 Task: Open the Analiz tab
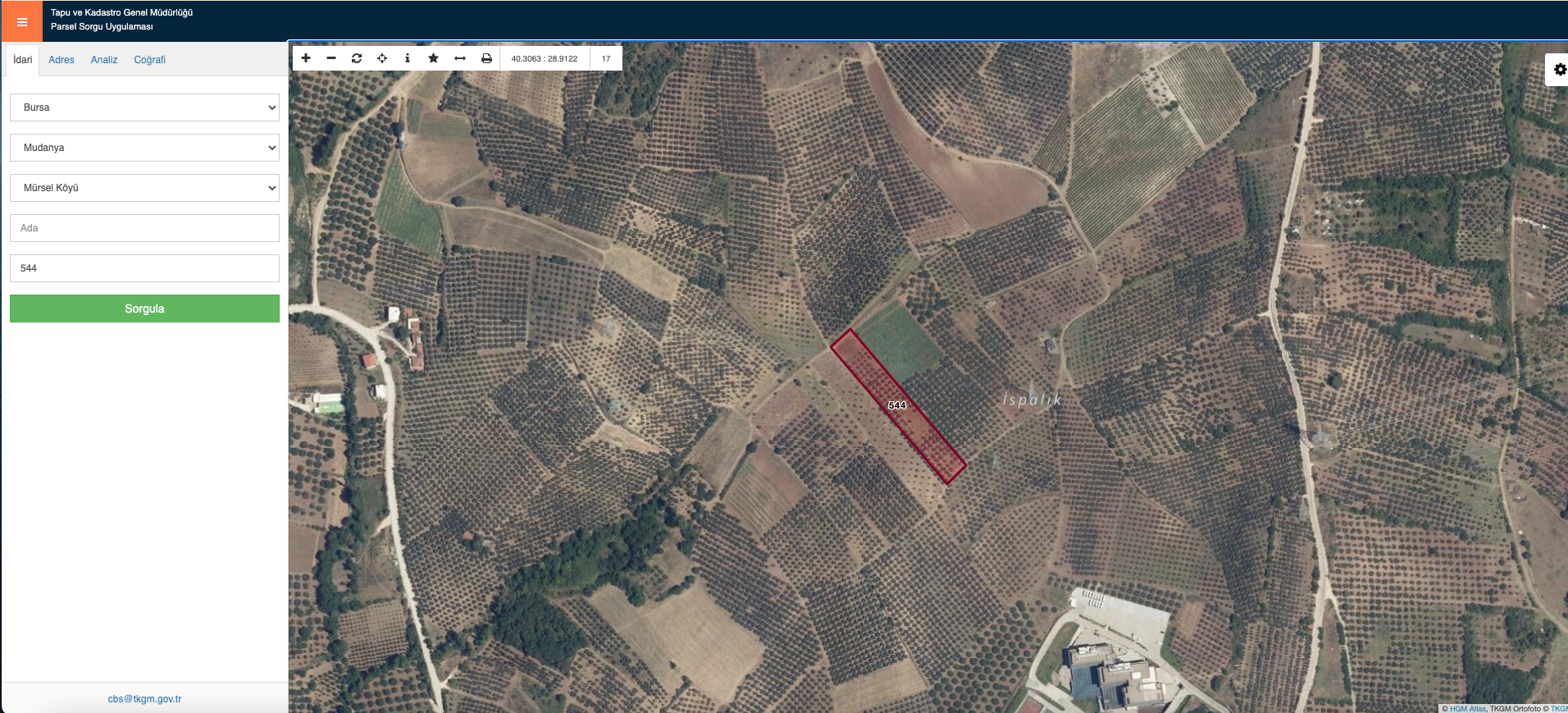click(x=104, y=60)
